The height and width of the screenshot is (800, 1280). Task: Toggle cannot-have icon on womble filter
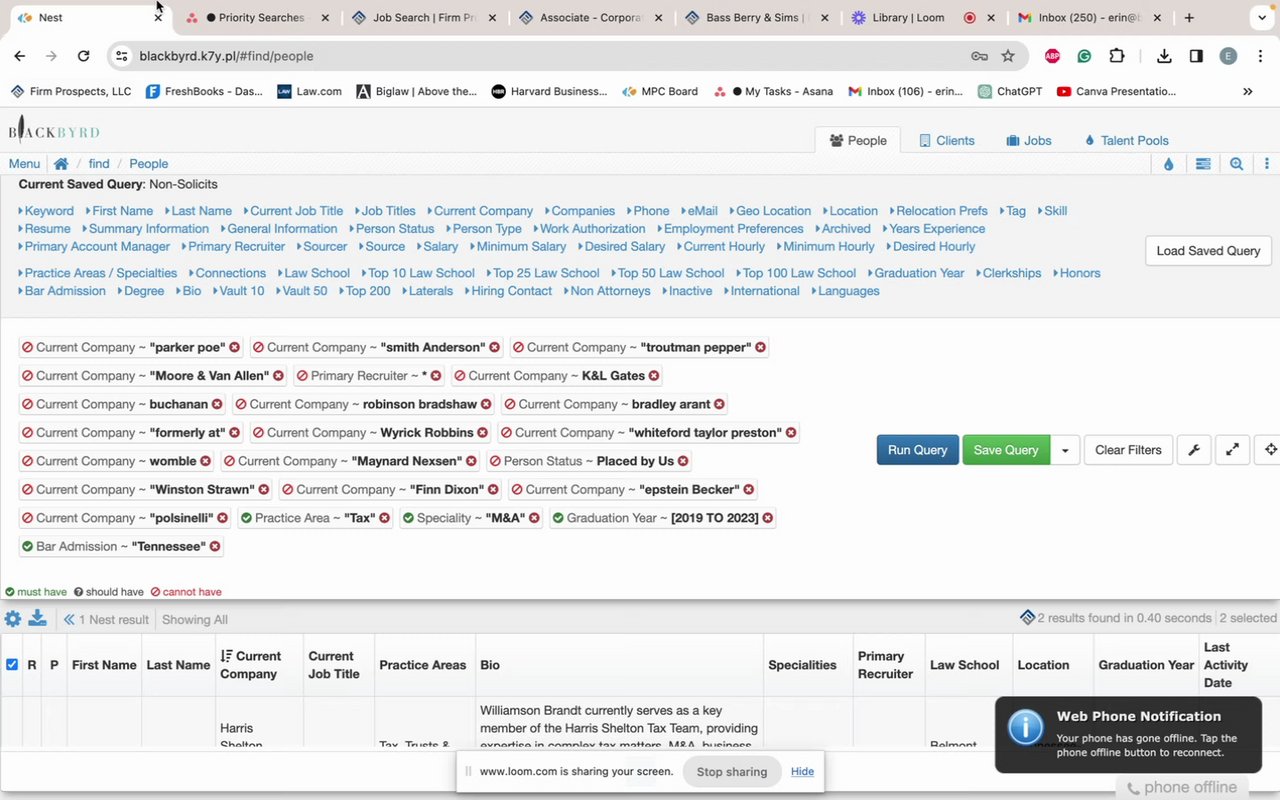[x=28, y=461]
